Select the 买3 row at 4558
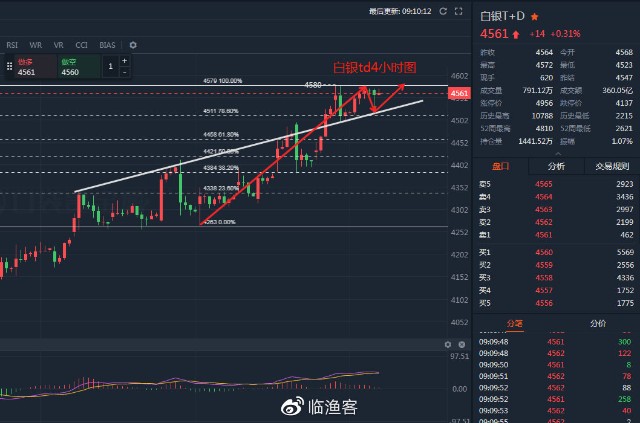 pyautogui.click(x=556, y=278)
